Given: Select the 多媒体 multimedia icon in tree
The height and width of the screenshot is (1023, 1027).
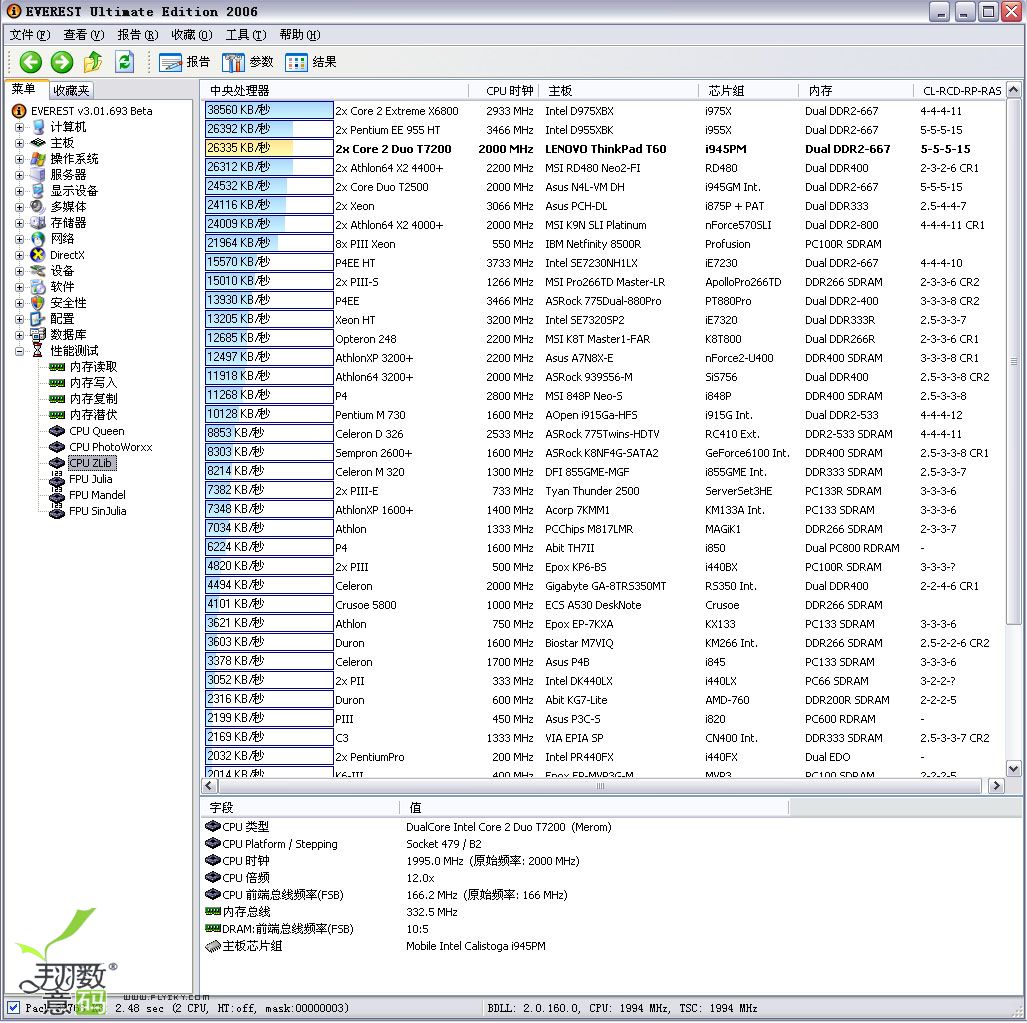Looking at the screenshot, I should pyautogui.click(x=38, y=207).
